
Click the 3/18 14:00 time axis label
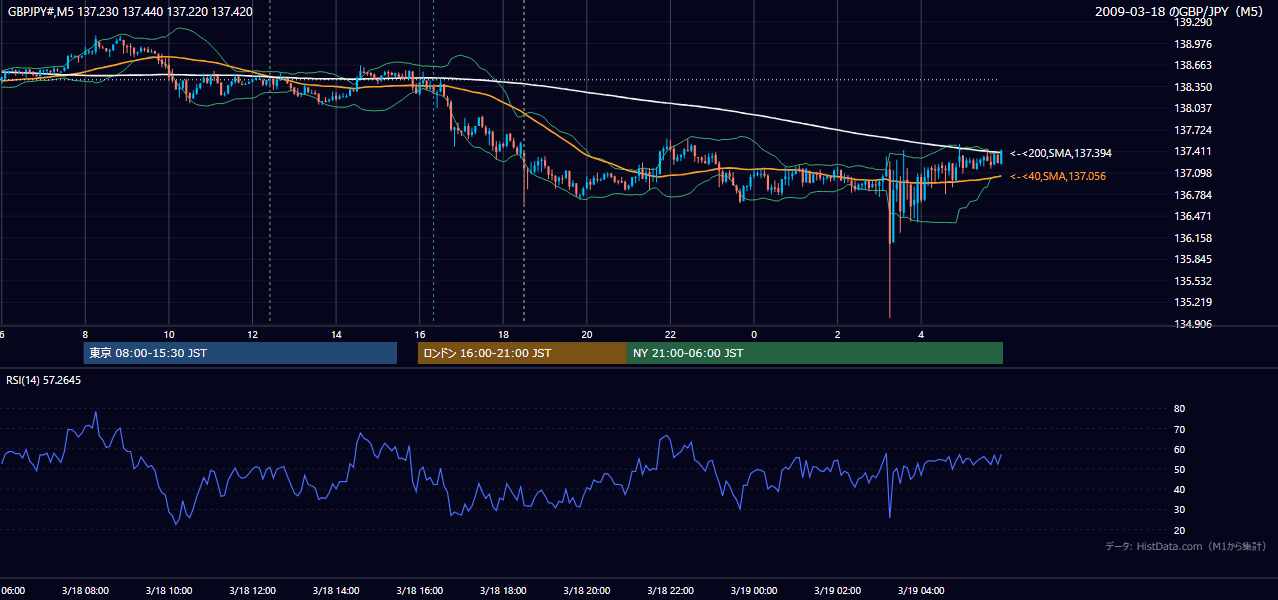click(x=336, y=591)
